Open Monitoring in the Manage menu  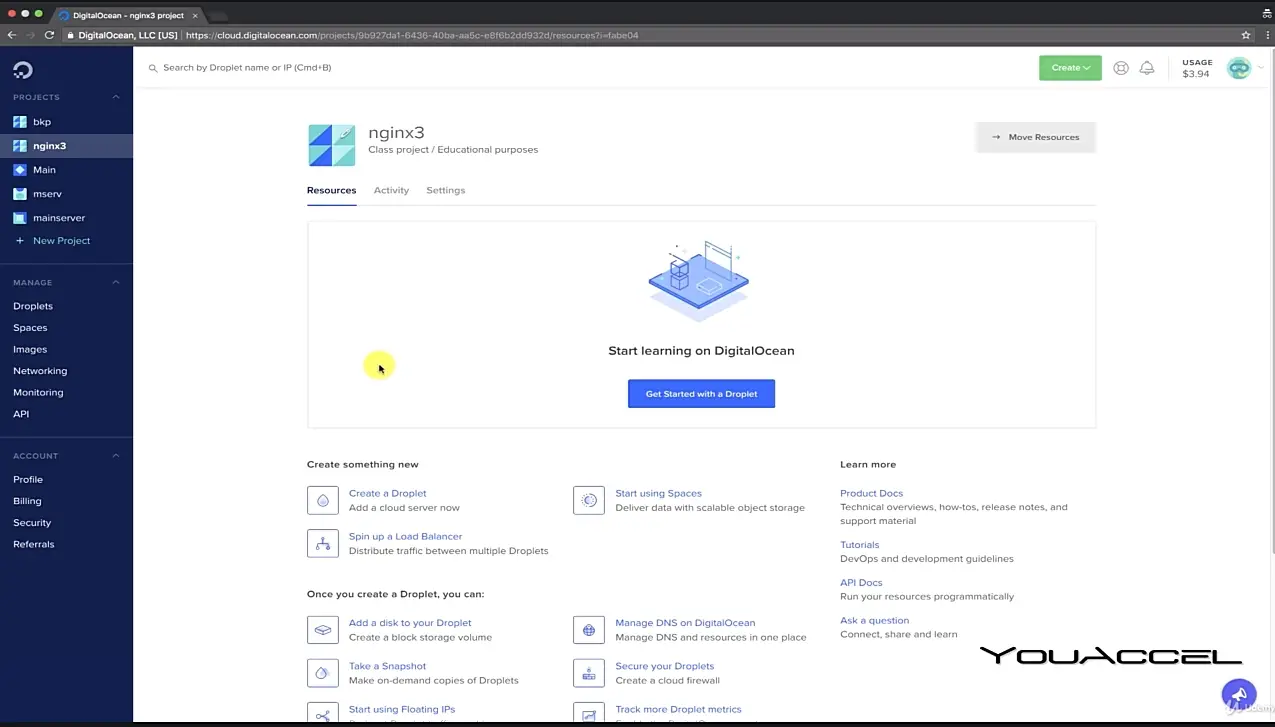click(38, 393)
